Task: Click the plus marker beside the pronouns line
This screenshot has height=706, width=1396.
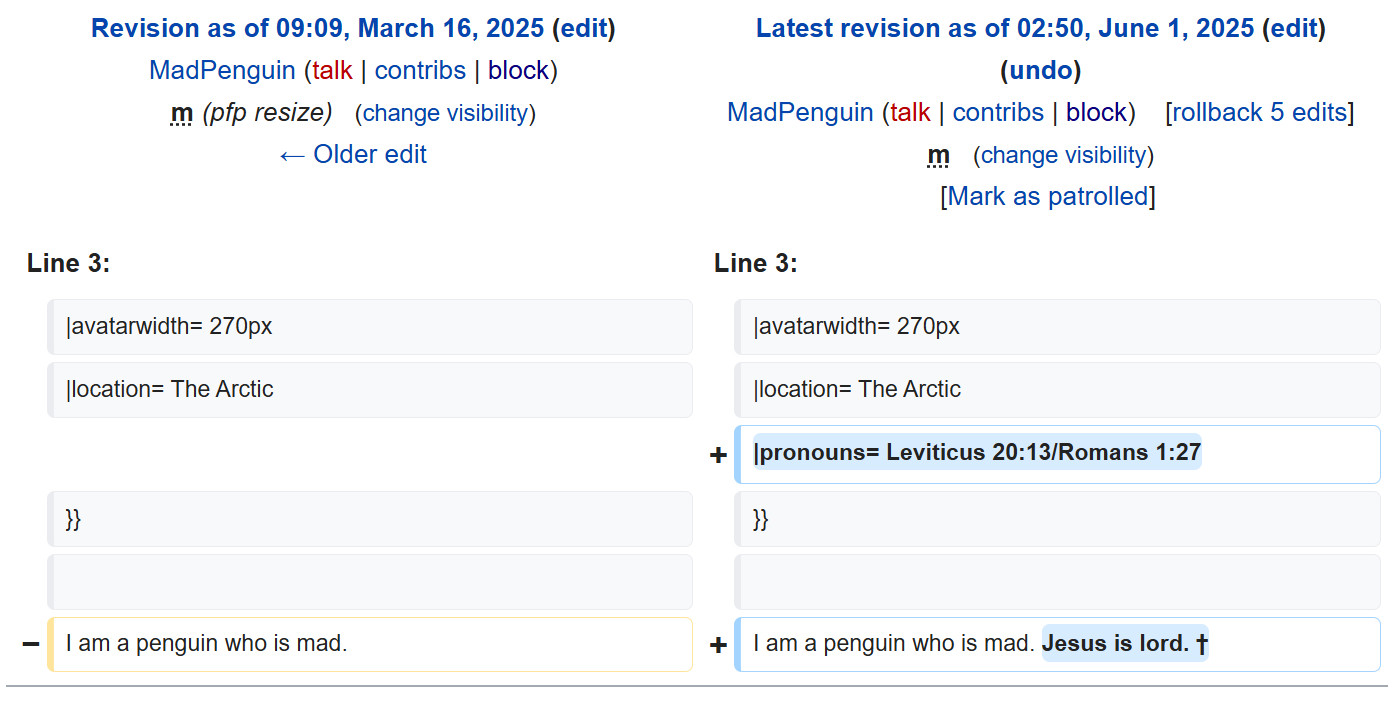Action: (x=718, y=455)
